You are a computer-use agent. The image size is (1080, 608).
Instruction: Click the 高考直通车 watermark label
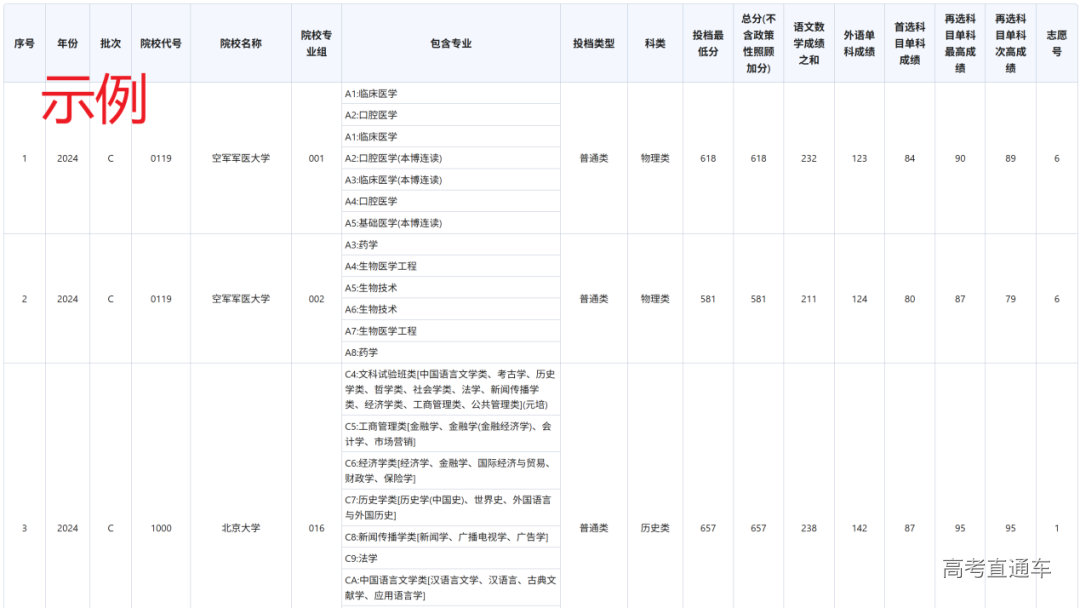[x=996, y=569]
